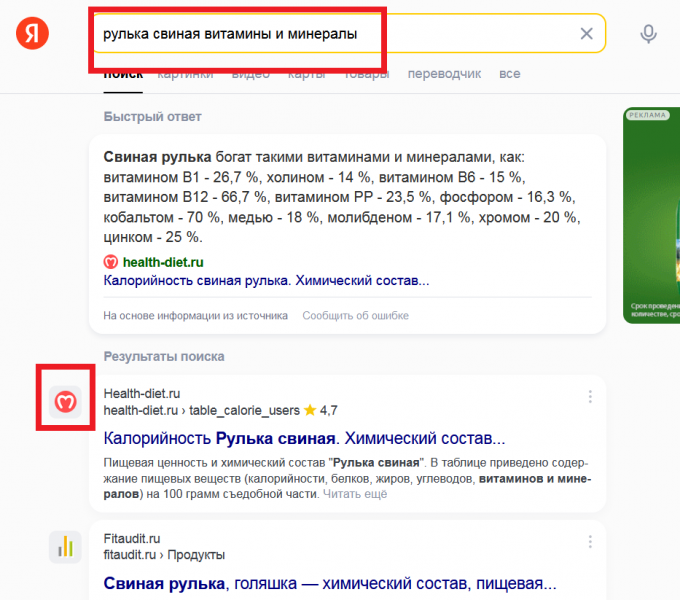Click the Fitaudit.ru bar chart favicon
680x600 pixels.
[65, 546]
